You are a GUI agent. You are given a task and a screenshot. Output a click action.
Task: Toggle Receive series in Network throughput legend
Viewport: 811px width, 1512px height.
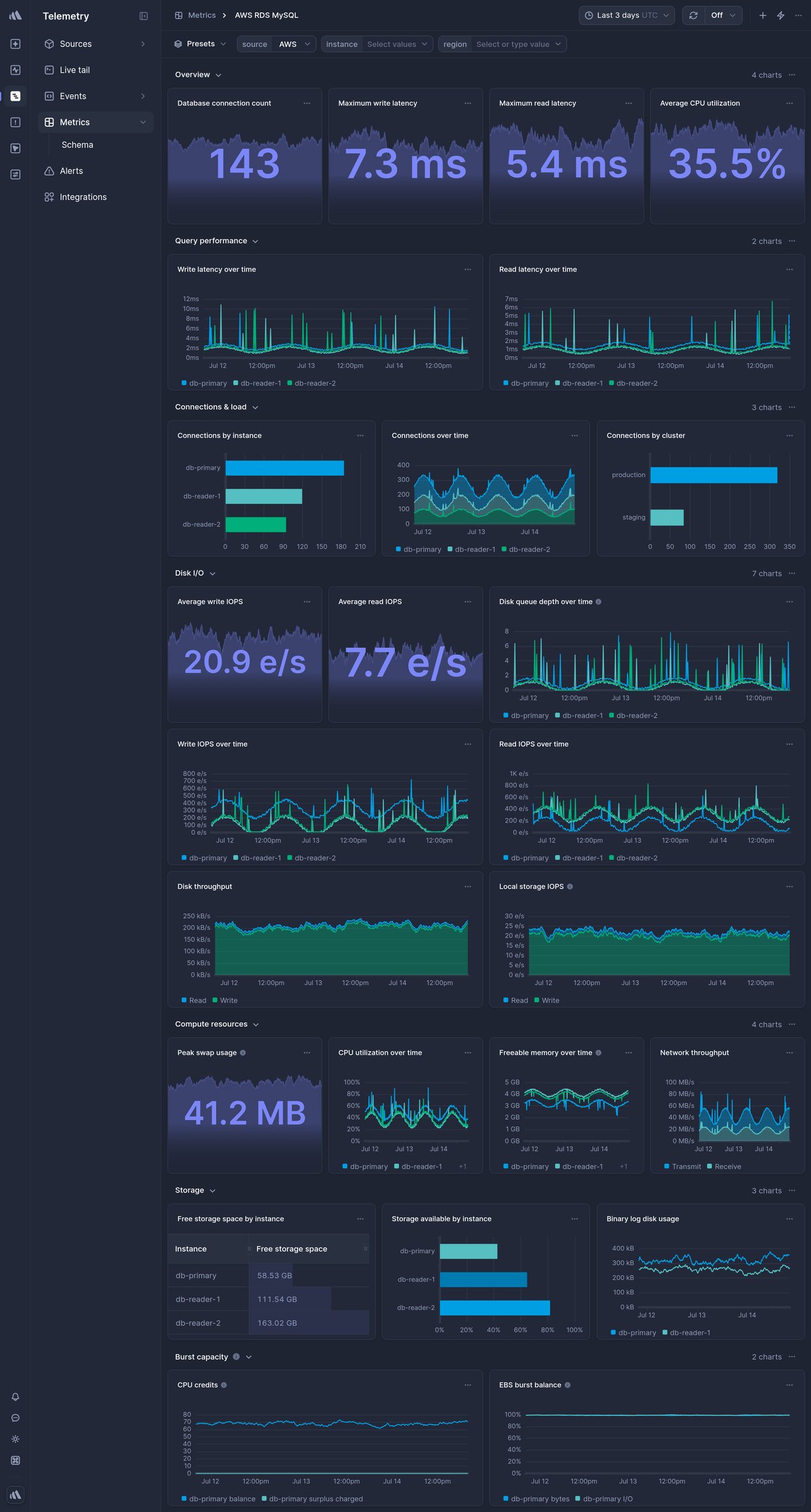pyautogui.click(x=724, y=1167)
